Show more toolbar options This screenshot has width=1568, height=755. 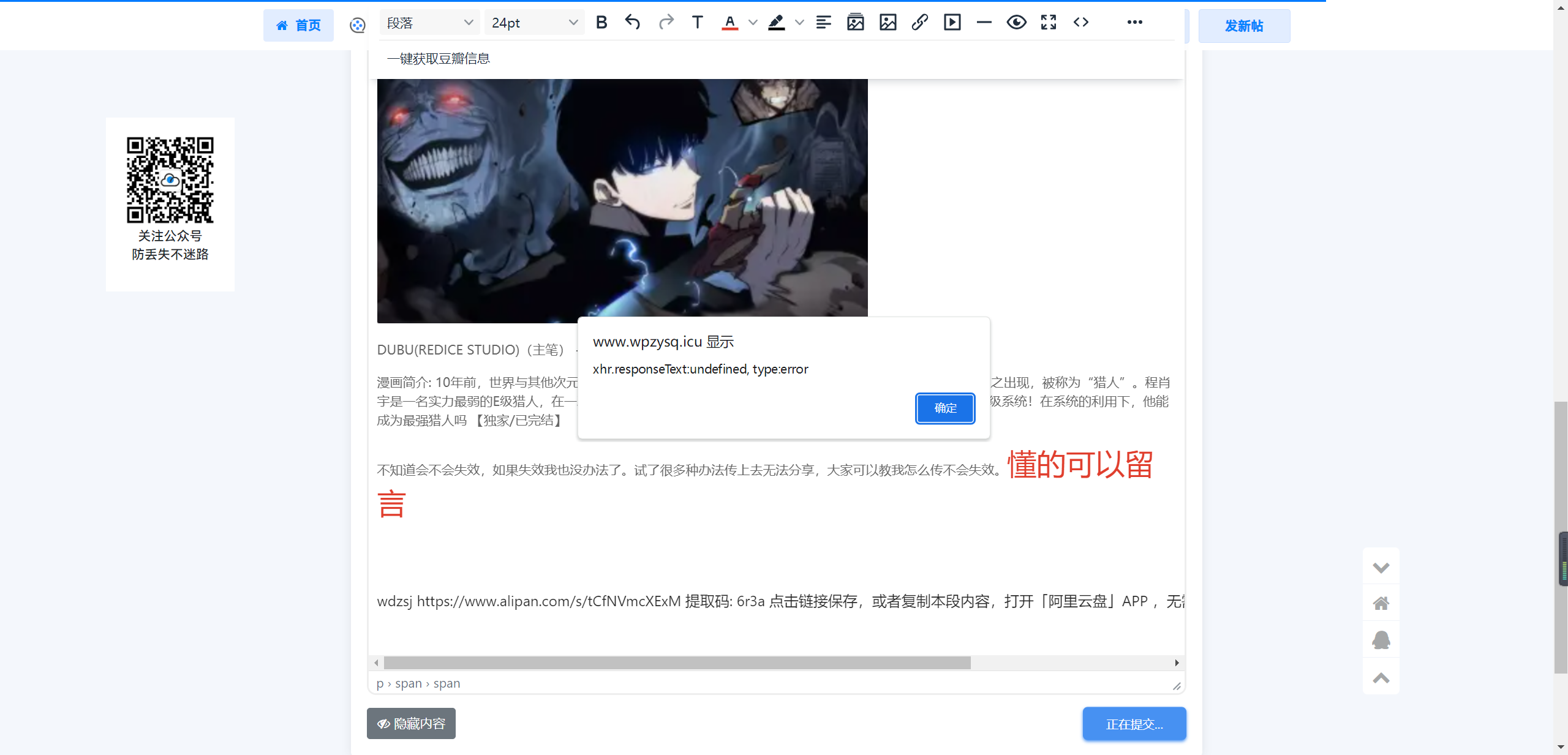1135,23
